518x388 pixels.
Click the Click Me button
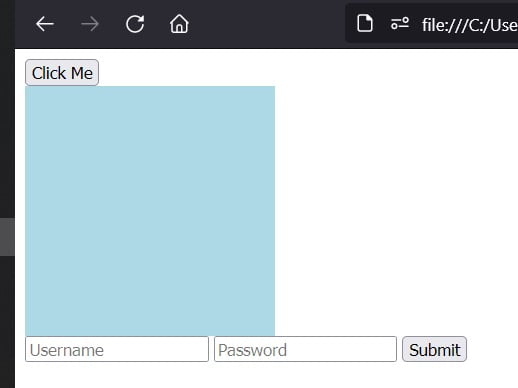pyautogui.click(x=62, y=73)
